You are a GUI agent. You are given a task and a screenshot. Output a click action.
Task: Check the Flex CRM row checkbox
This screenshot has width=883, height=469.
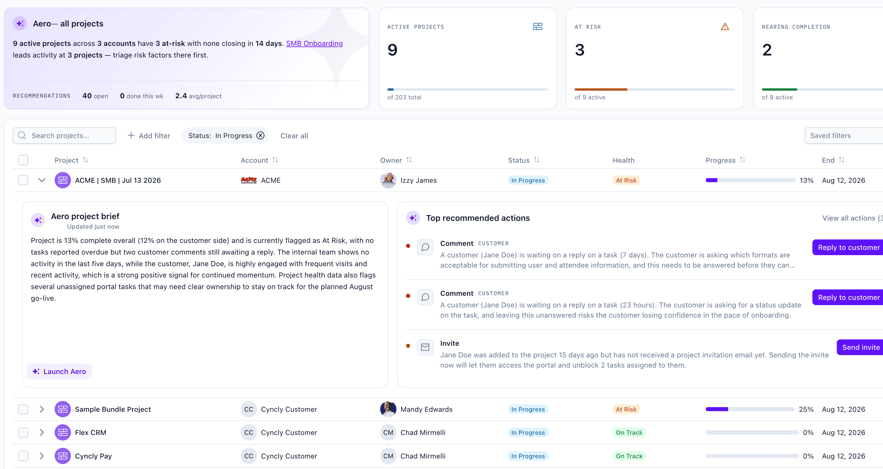[x=23, y=432]
